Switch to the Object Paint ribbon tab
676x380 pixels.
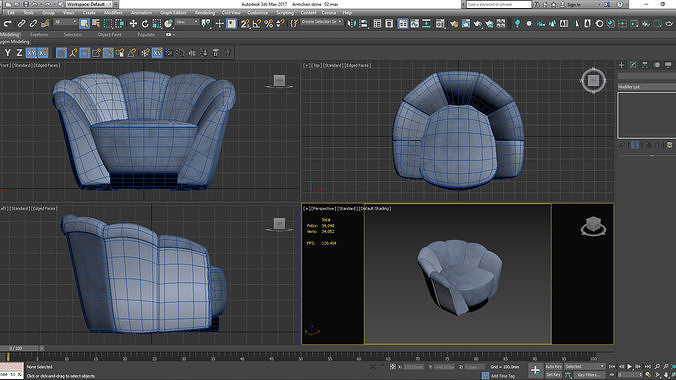(110, 35)
